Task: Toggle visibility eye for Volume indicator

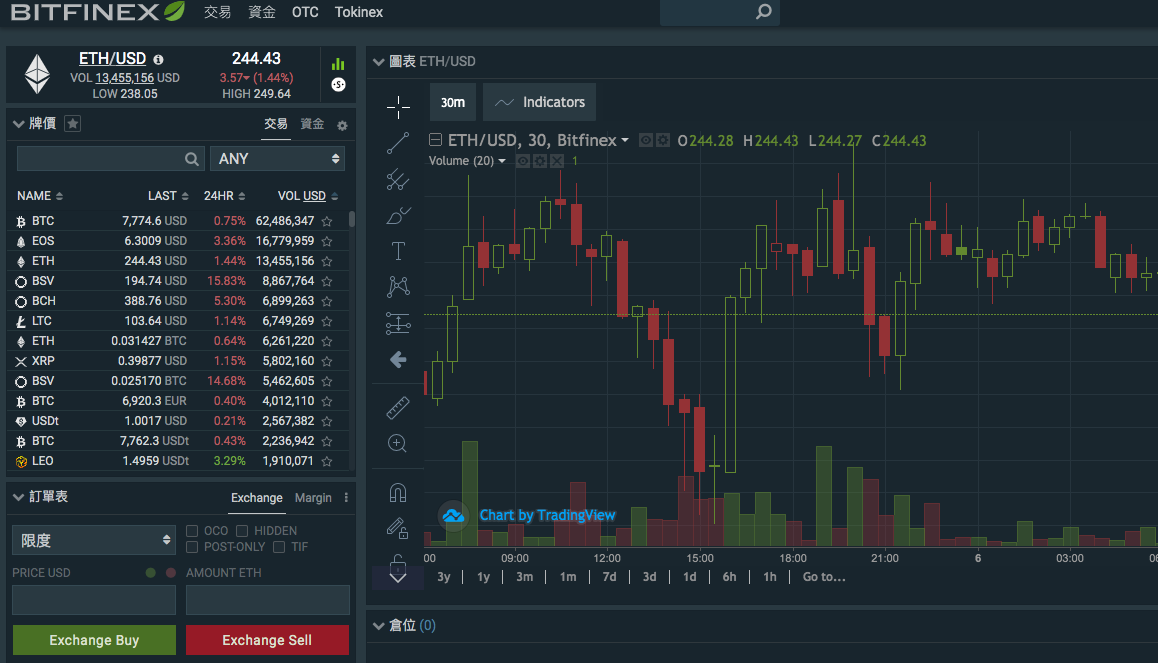Action: 523,161
